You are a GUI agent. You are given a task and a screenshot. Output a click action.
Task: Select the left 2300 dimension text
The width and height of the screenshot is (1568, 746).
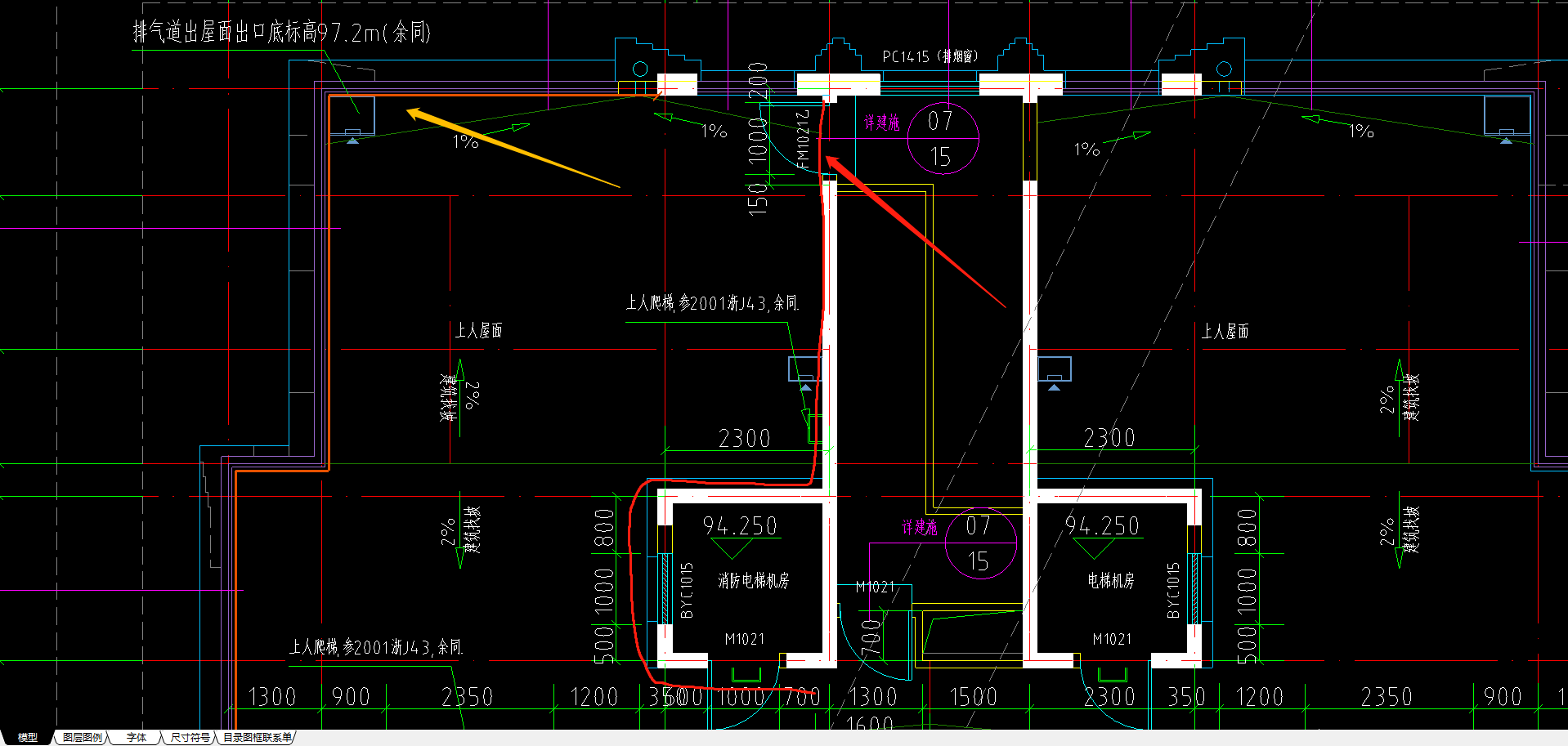(x=744, y=439)
